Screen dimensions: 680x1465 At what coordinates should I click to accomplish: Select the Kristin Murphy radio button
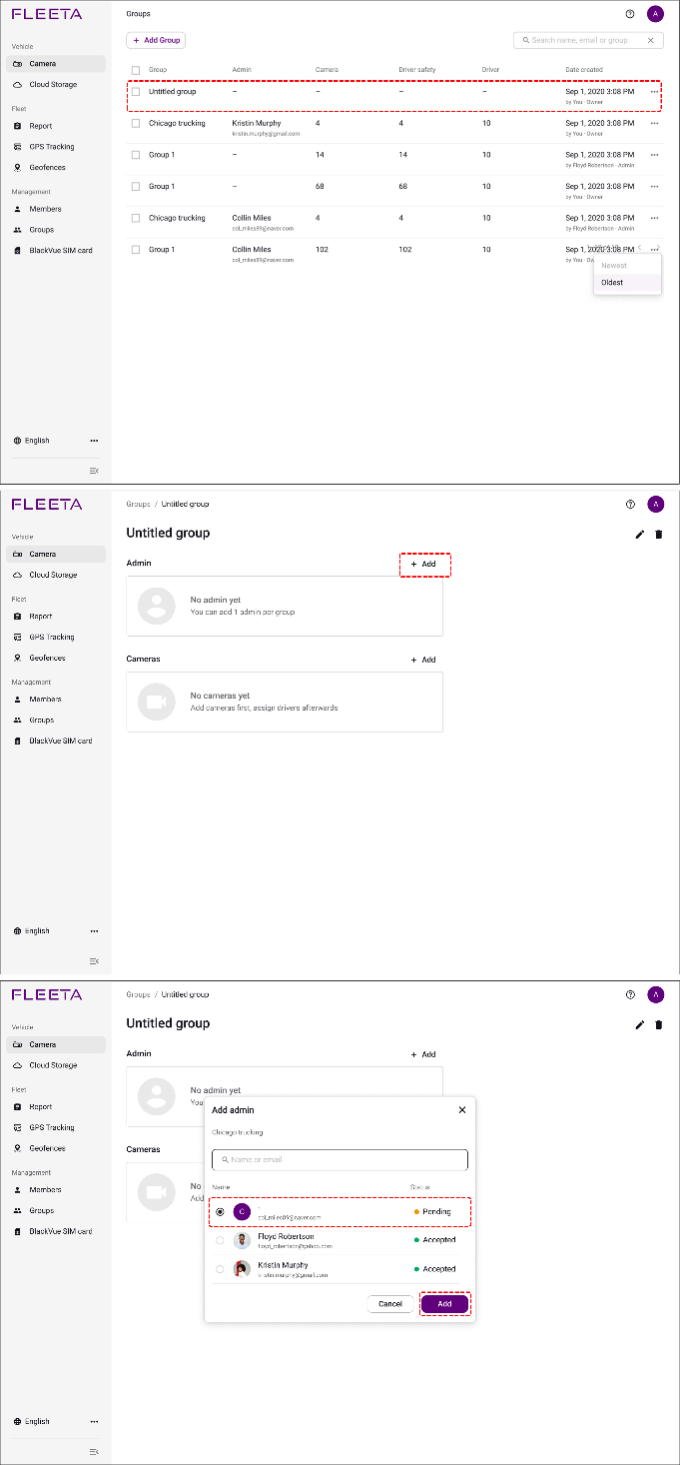click(x=220, y=1269)
